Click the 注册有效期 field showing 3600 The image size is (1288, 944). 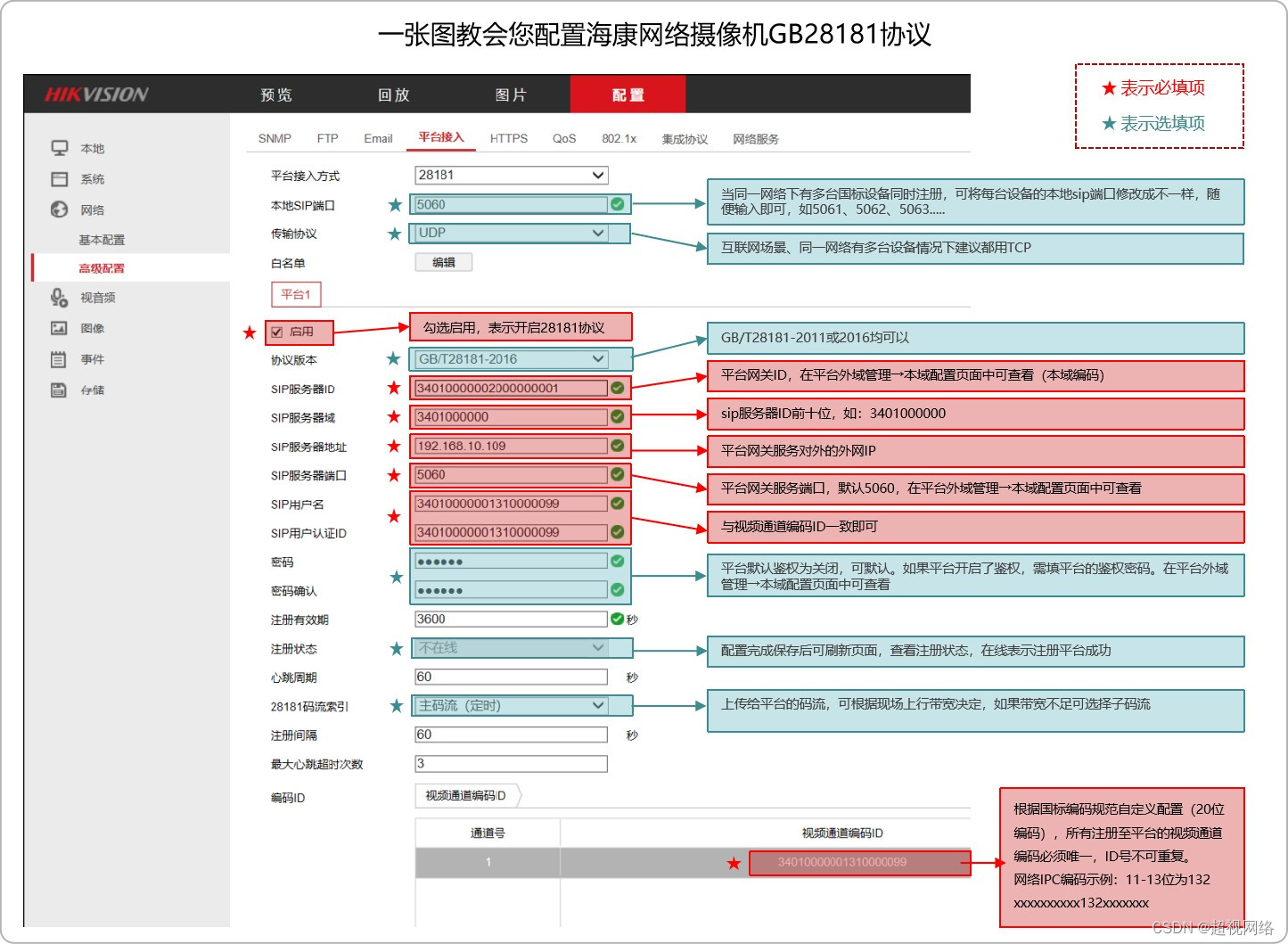point(511,619)
